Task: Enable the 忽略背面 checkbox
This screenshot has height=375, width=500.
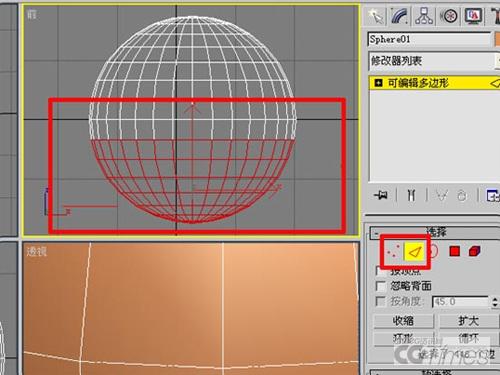Action: (380, 286)
